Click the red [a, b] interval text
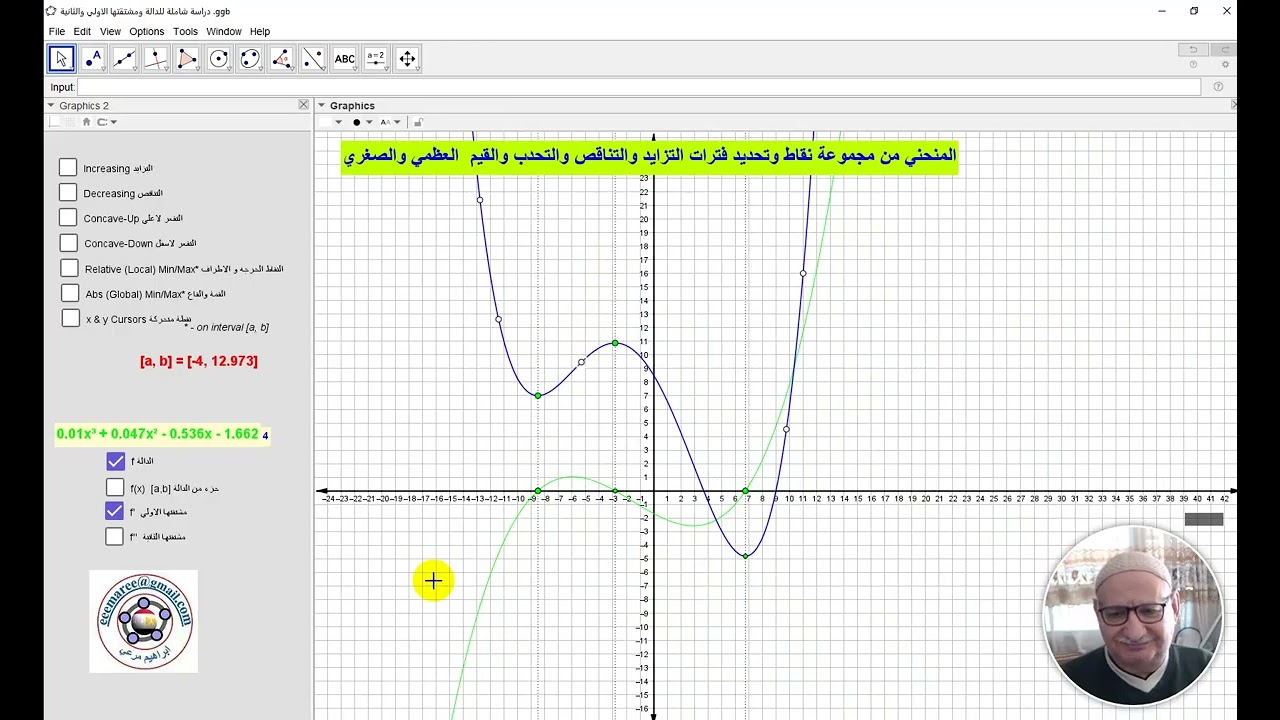The width and height of the screenshot is (1280, 720). 199,361
